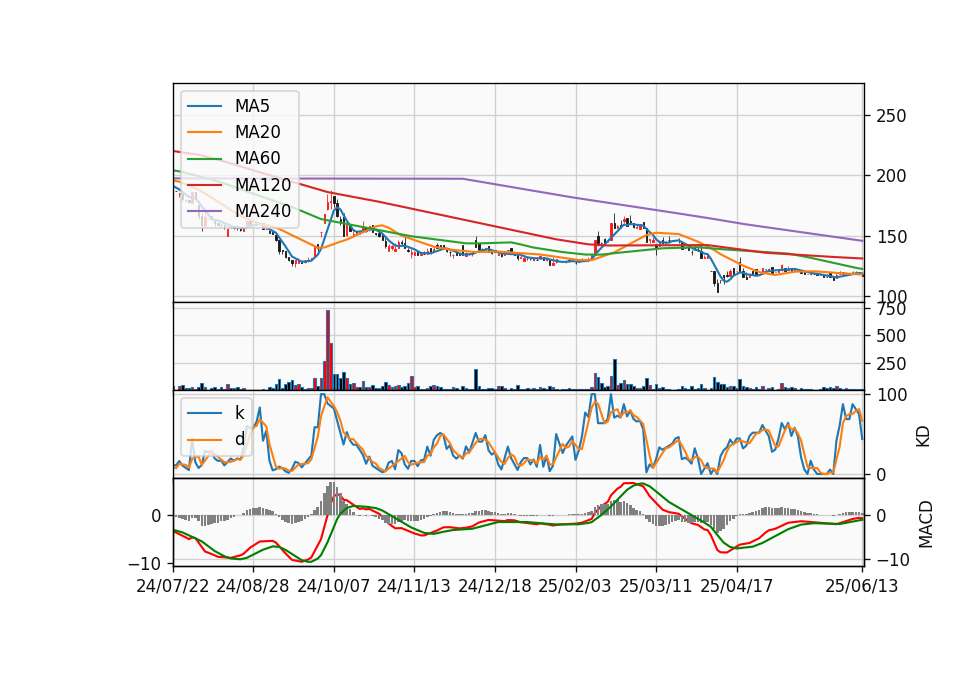Click the 24/08/28 date label
This screenshot has width=960, height=690.
click(x=253, y=586)
